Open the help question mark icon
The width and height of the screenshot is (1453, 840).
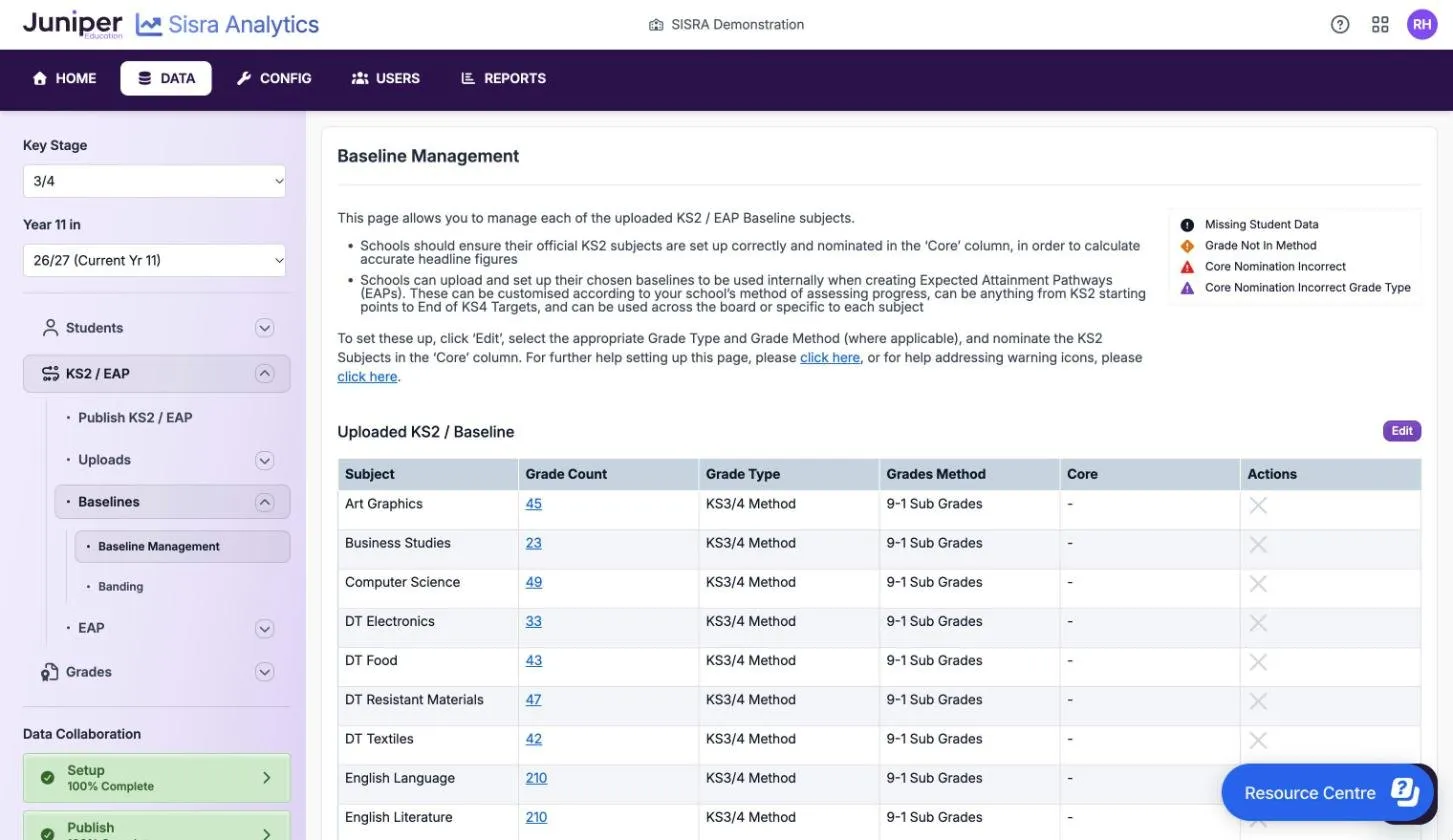pyautogui.click(x=1340, y=25)
